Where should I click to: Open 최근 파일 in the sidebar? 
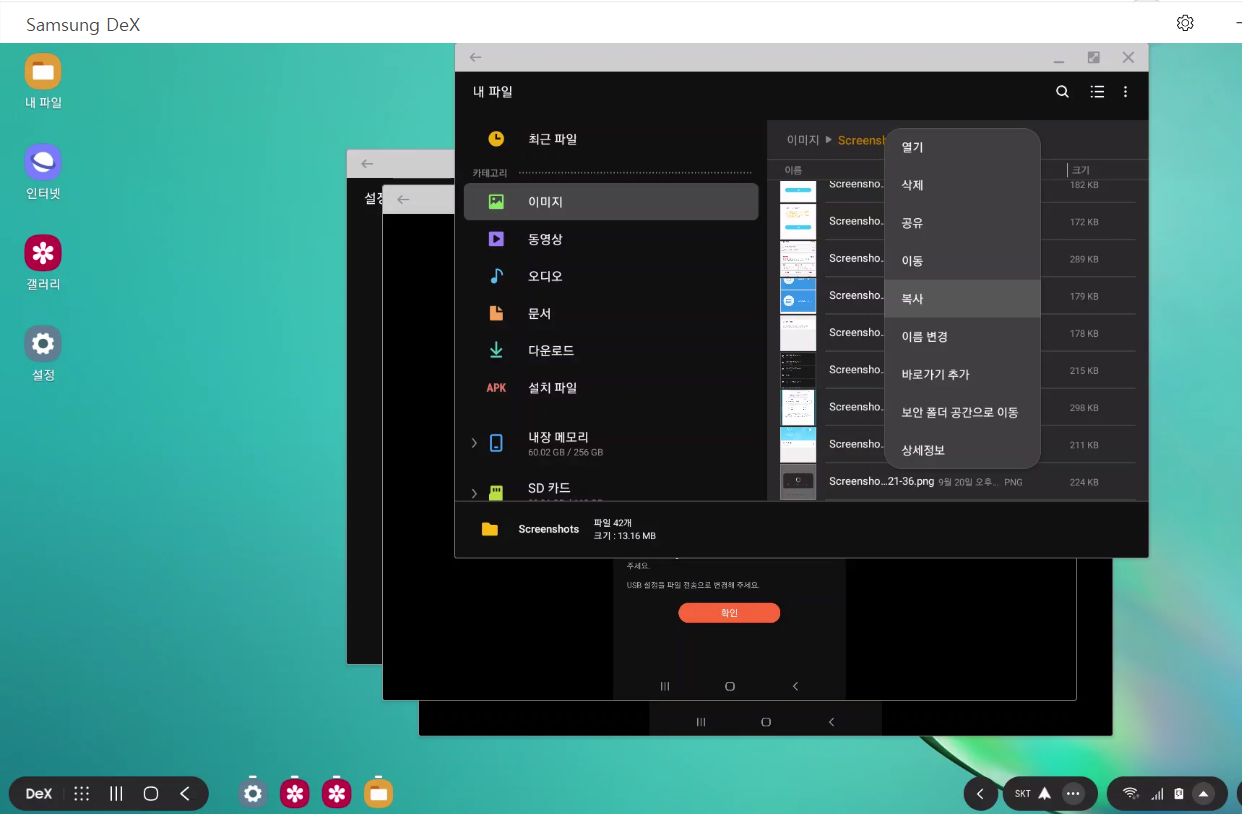coord(611,139)
